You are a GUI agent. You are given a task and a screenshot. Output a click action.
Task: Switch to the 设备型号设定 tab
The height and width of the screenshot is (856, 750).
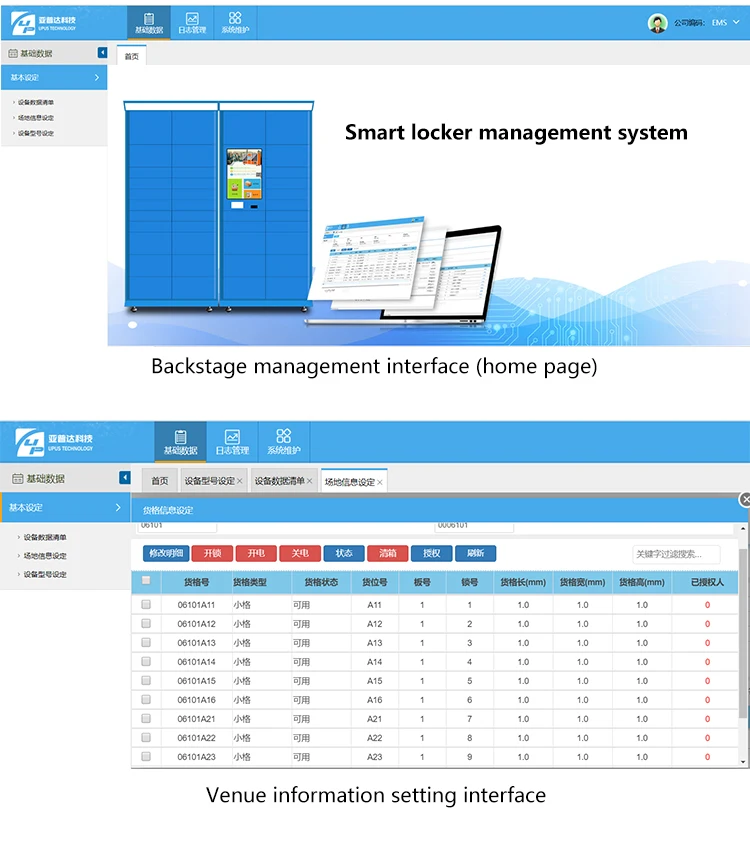pos(210,481)
